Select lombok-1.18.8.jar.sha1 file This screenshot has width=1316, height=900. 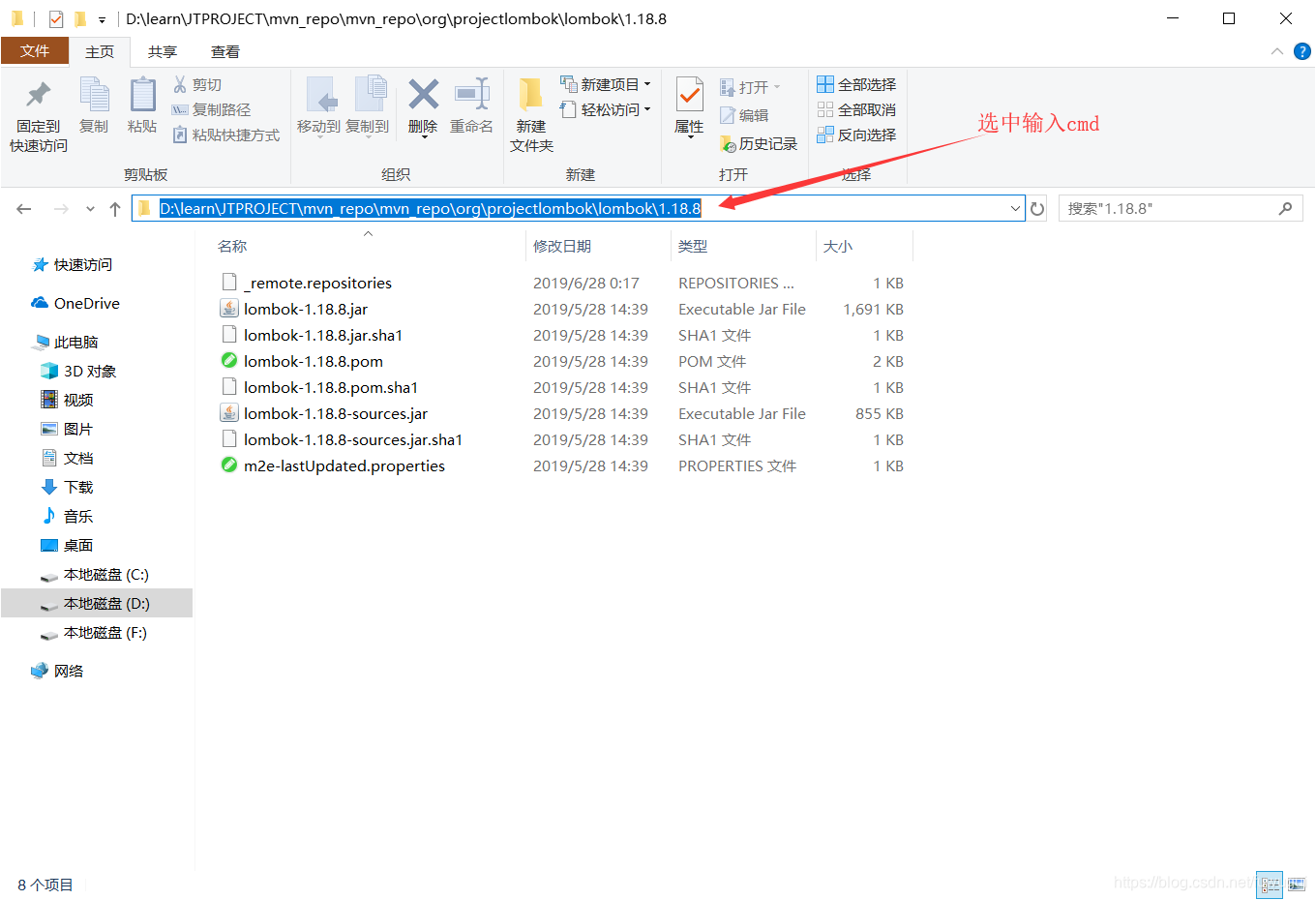[323, 335]
